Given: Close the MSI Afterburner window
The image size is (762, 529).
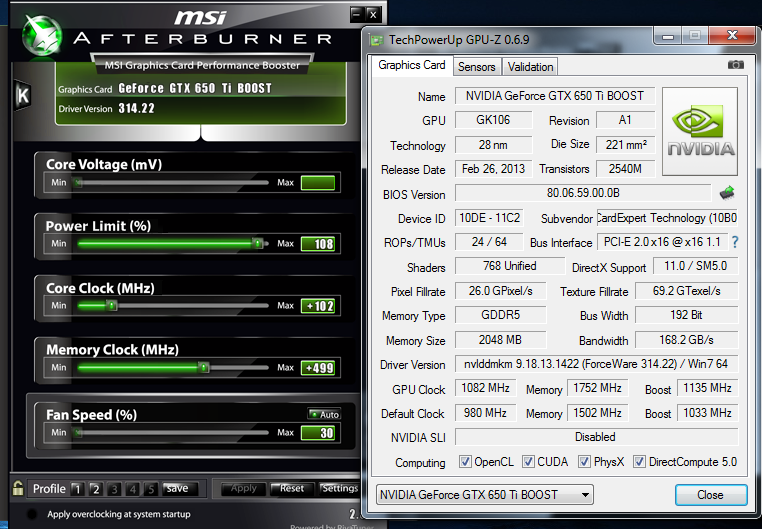Looking at the screenshot, I should point(373,14).
